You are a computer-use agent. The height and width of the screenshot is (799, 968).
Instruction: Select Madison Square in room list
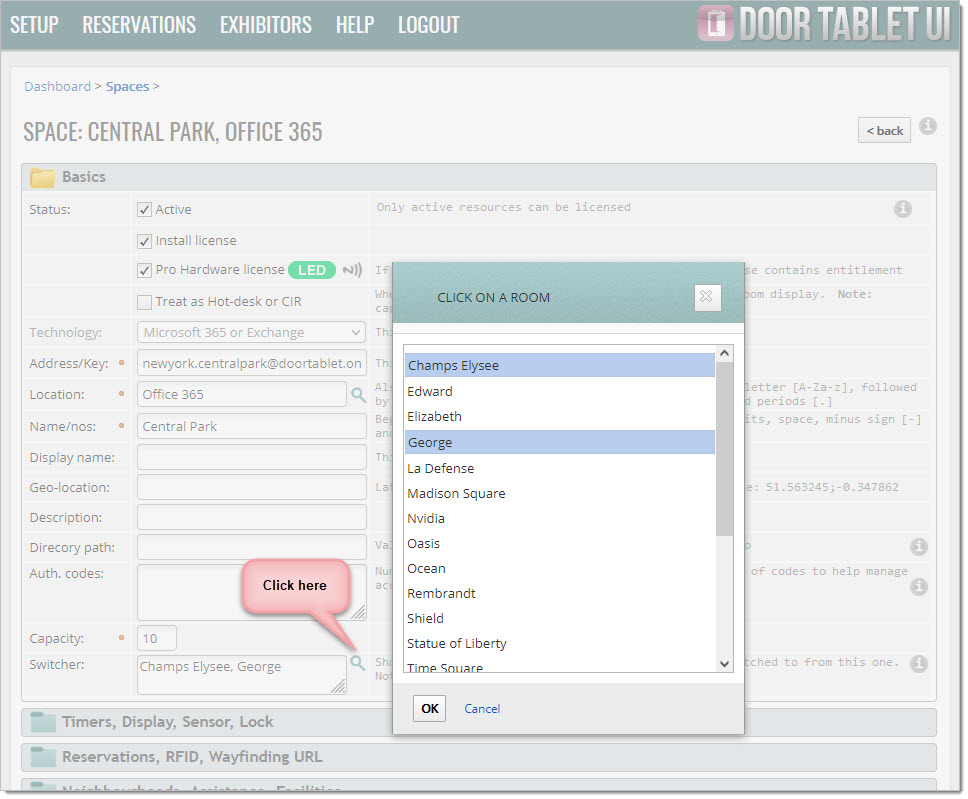(456, 494)
